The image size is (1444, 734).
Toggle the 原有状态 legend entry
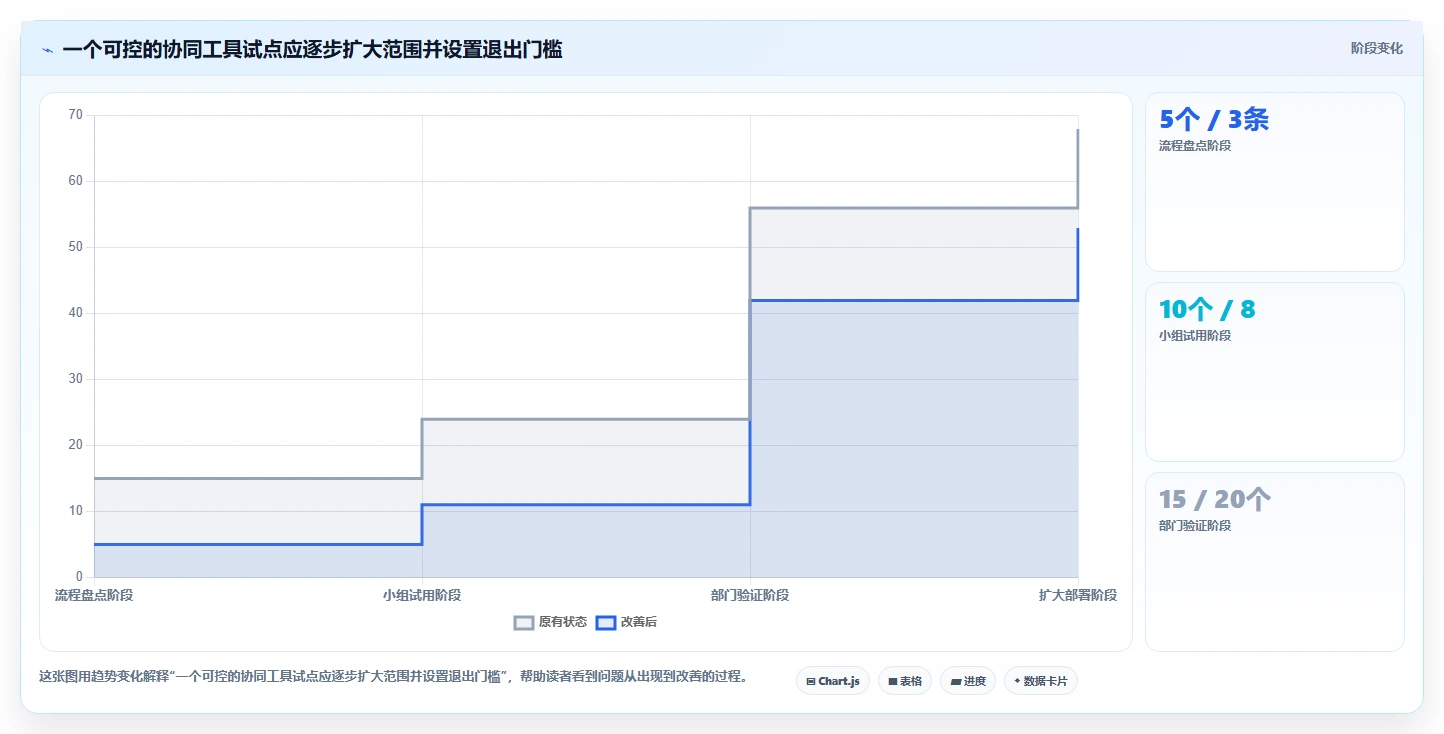pyautogui.click(x=550, y=622)
